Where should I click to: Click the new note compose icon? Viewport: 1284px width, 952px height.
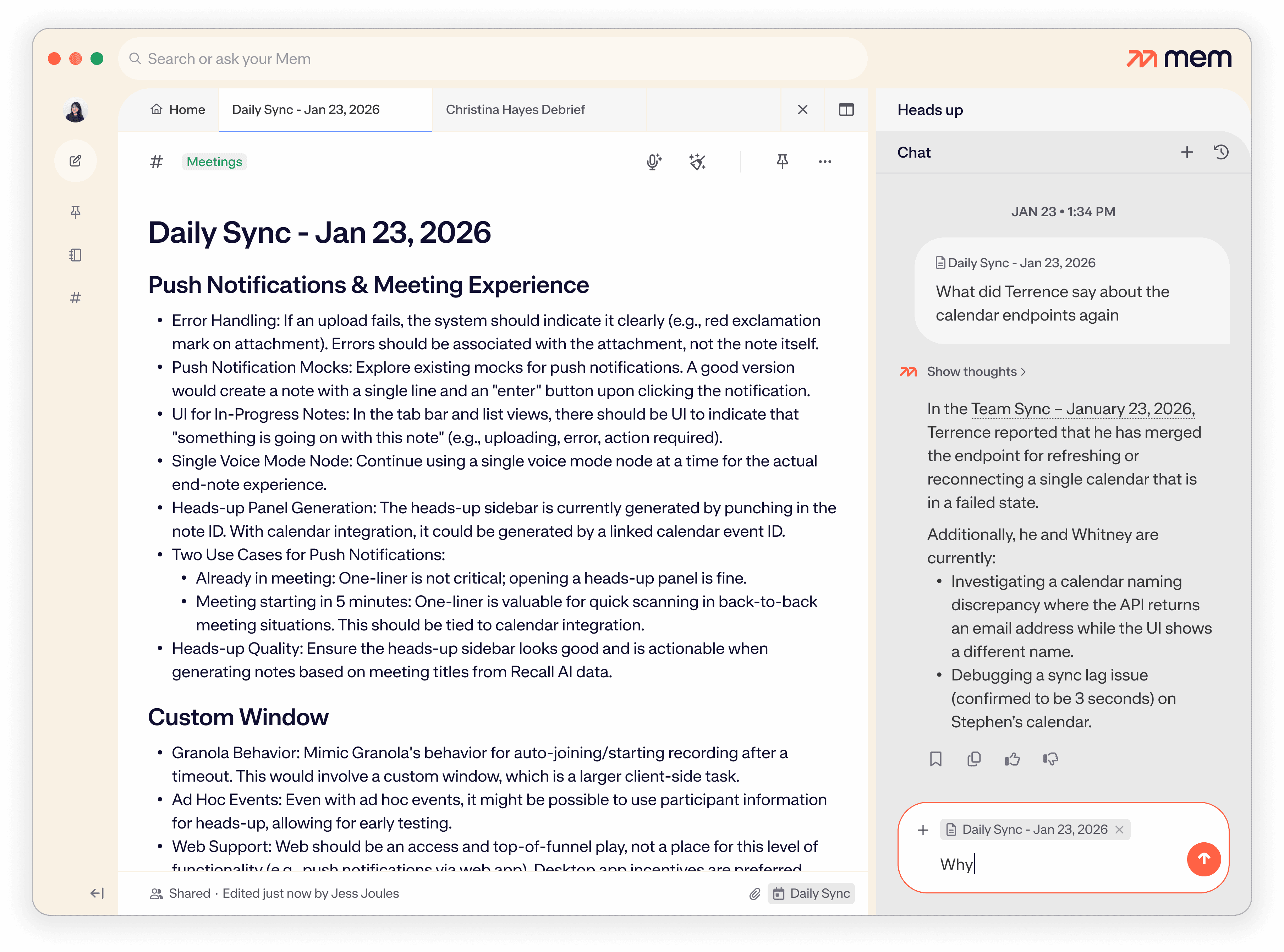click(x=76, y=161)
